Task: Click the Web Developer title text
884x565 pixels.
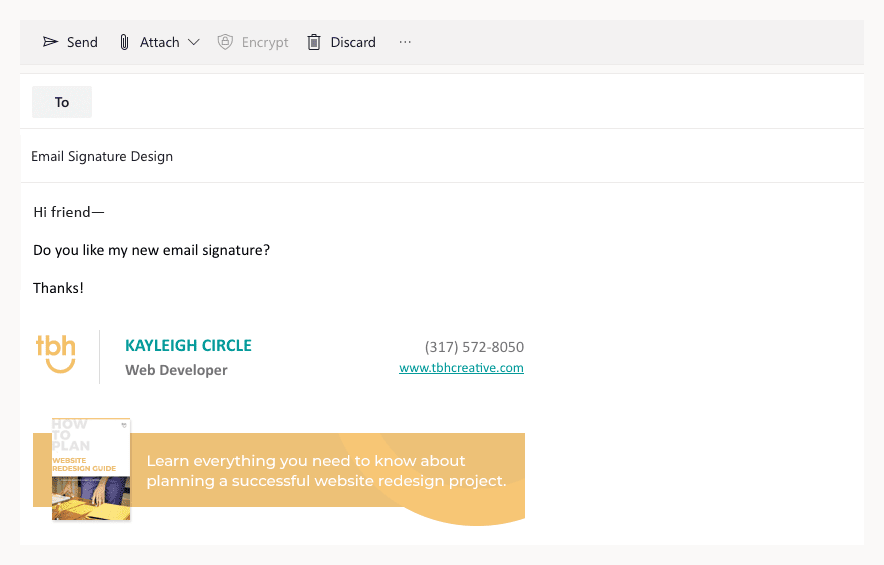Action: click(176, 370)
